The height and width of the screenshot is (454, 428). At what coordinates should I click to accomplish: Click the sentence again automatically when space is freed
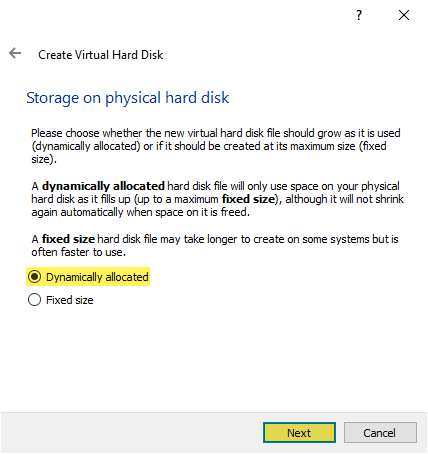pos(140,212)
